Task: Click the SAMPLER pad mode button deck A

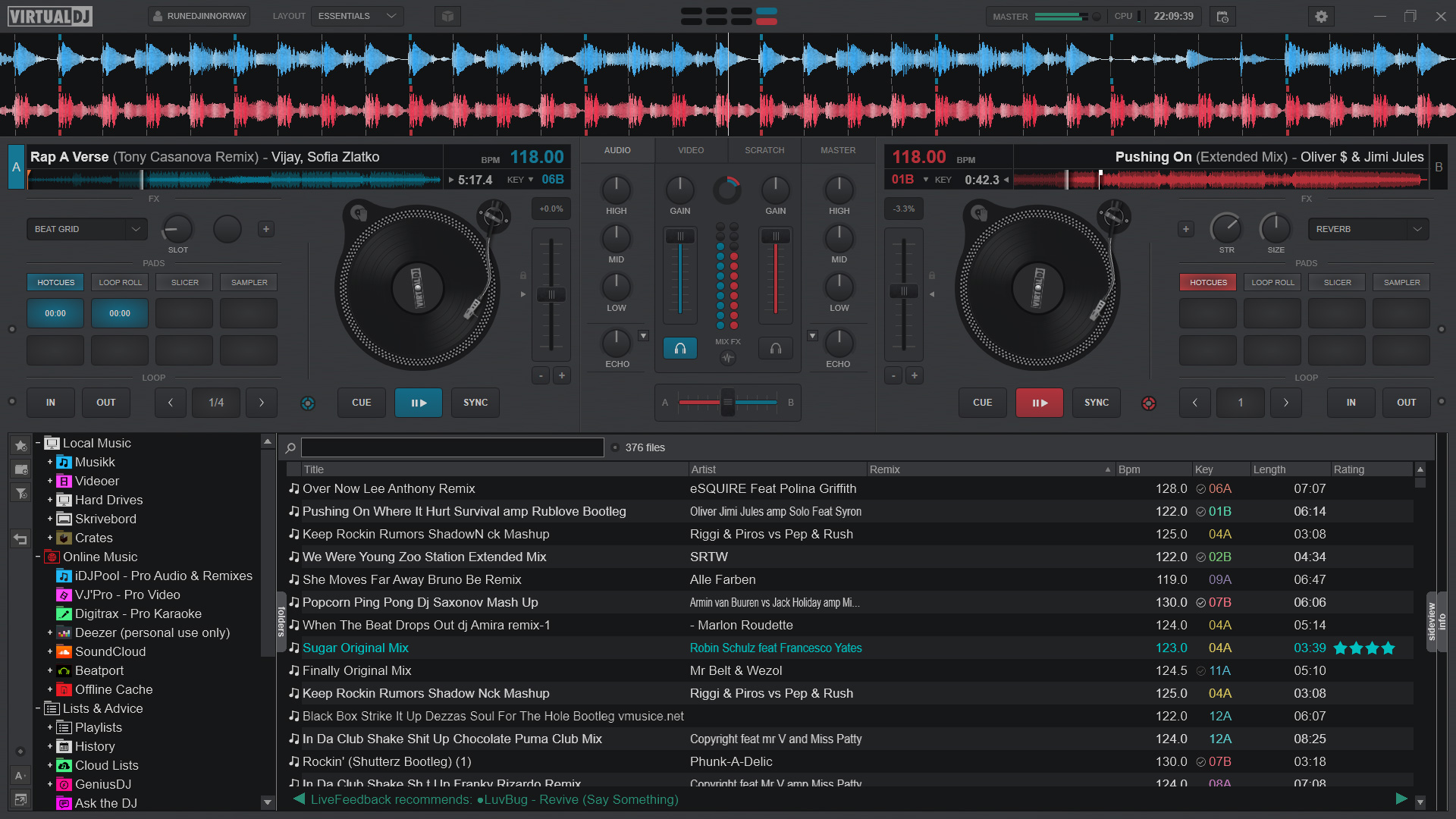Action: click(248, 282)
